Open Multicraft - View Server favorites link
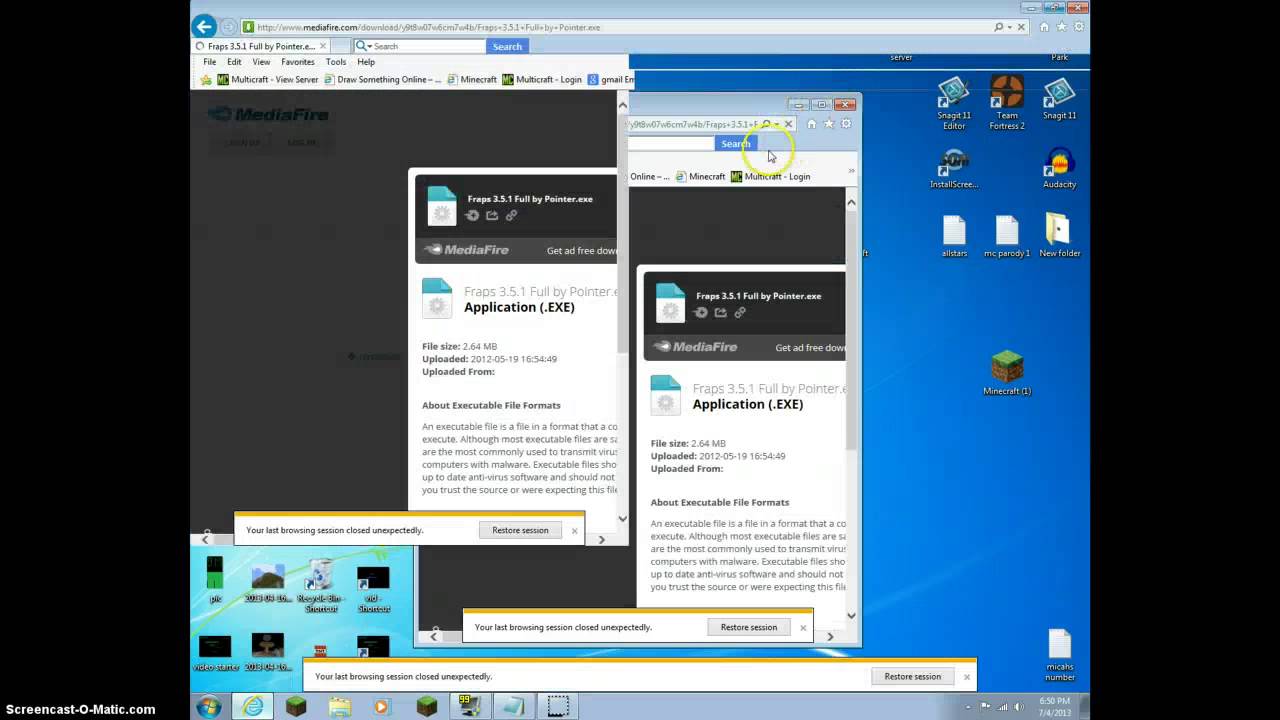Viewport: 1280px width, 720px height. [x=267, y=79]
